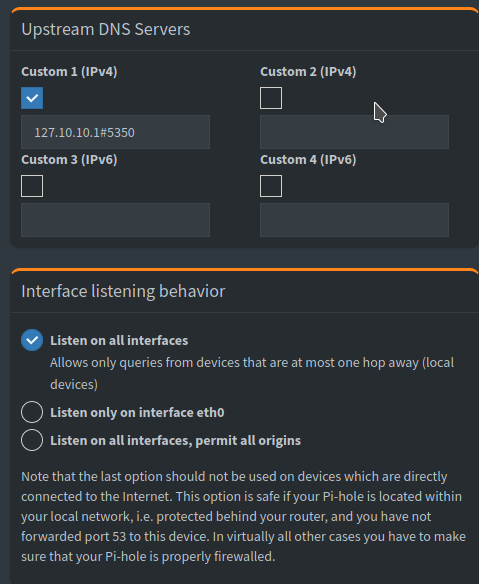Click the Custom 2 (IPv4) label text

tap(308, 72)
